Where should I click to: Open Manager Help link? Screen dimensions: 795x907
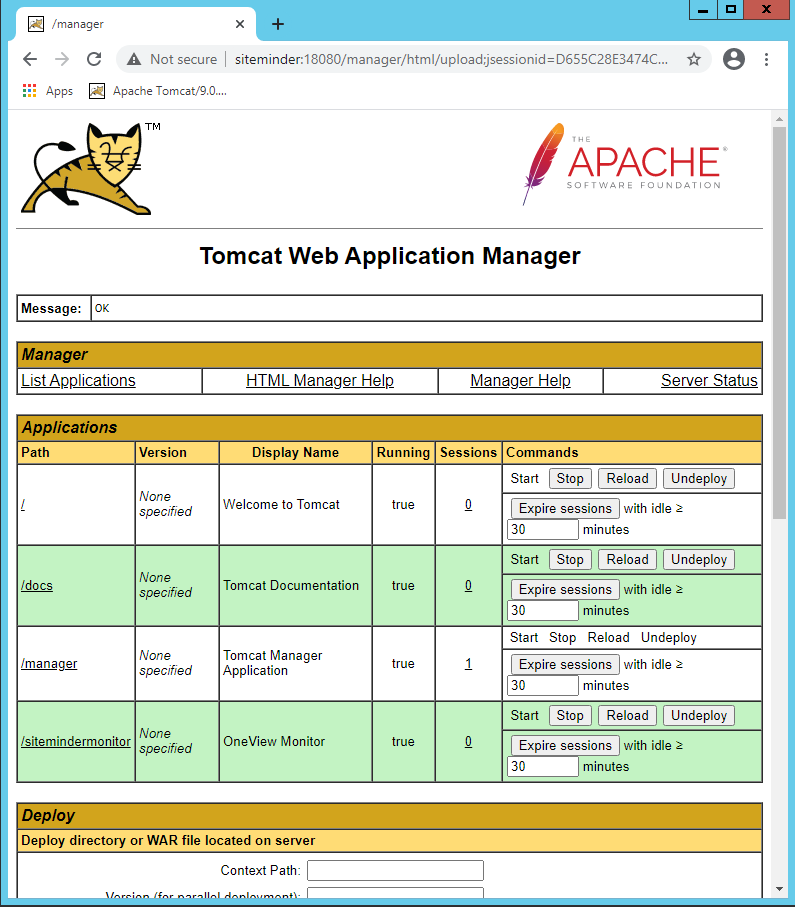520,381
